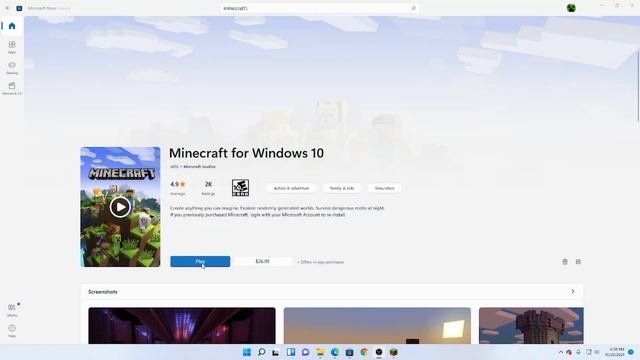Viewport: 640px width, 360px height.
Task: Open the Windows Start menu
Action: 247,352
